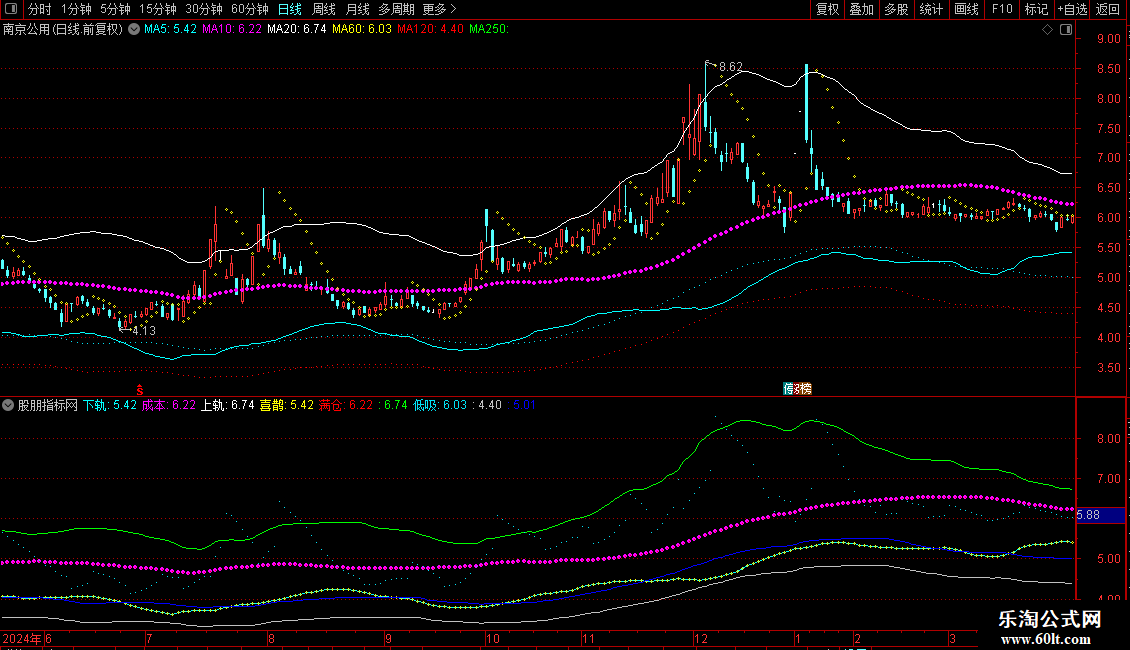The image size is (1130, 650).
Task: Add stock via +自选 button
Action: pos(1072,9)
